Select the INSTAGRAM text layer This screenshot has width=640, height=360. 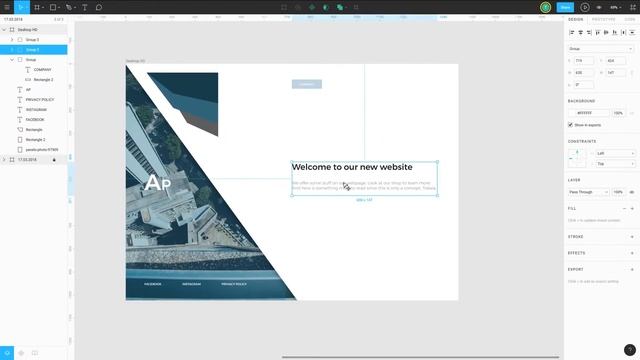[36, 110]
